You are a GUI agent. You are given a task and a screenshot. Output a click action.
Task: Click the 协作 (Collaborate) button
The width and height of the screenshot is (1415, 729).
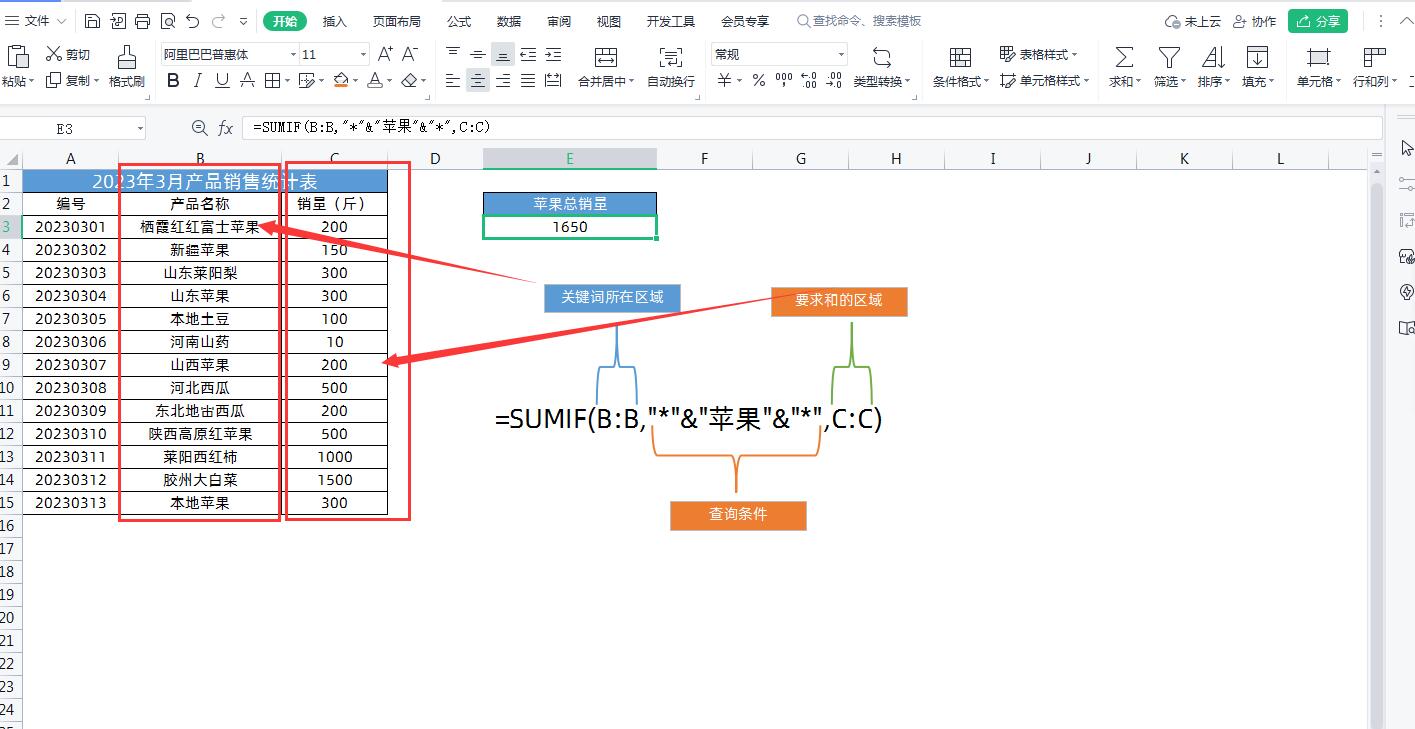point(1254,21)
